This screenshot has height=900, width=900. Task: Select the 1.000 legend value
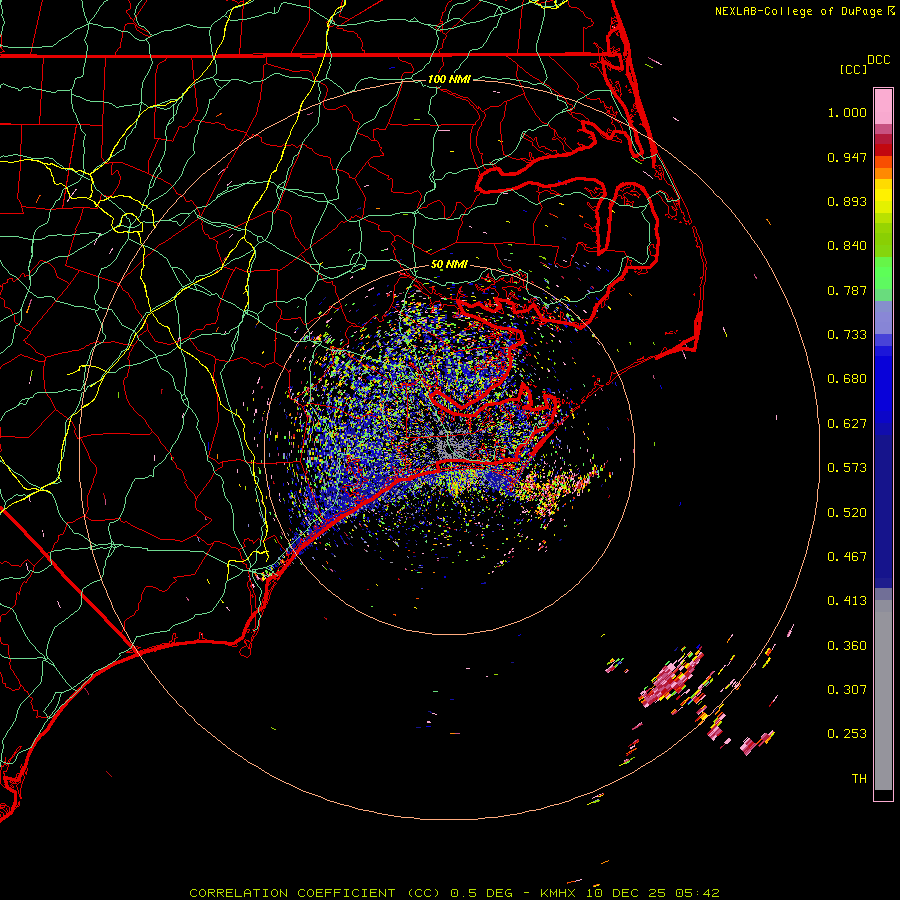(x=847, y=112)
